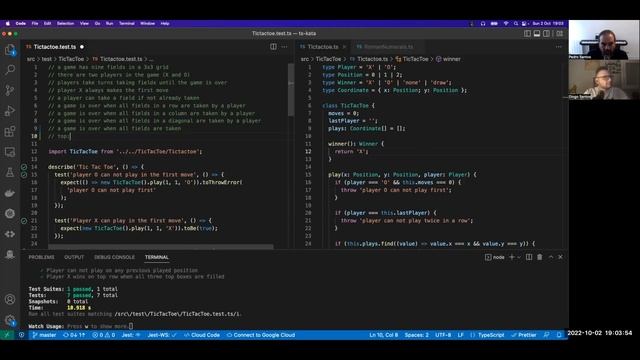Open the Selection menu
640x360 pixels.
65,24
